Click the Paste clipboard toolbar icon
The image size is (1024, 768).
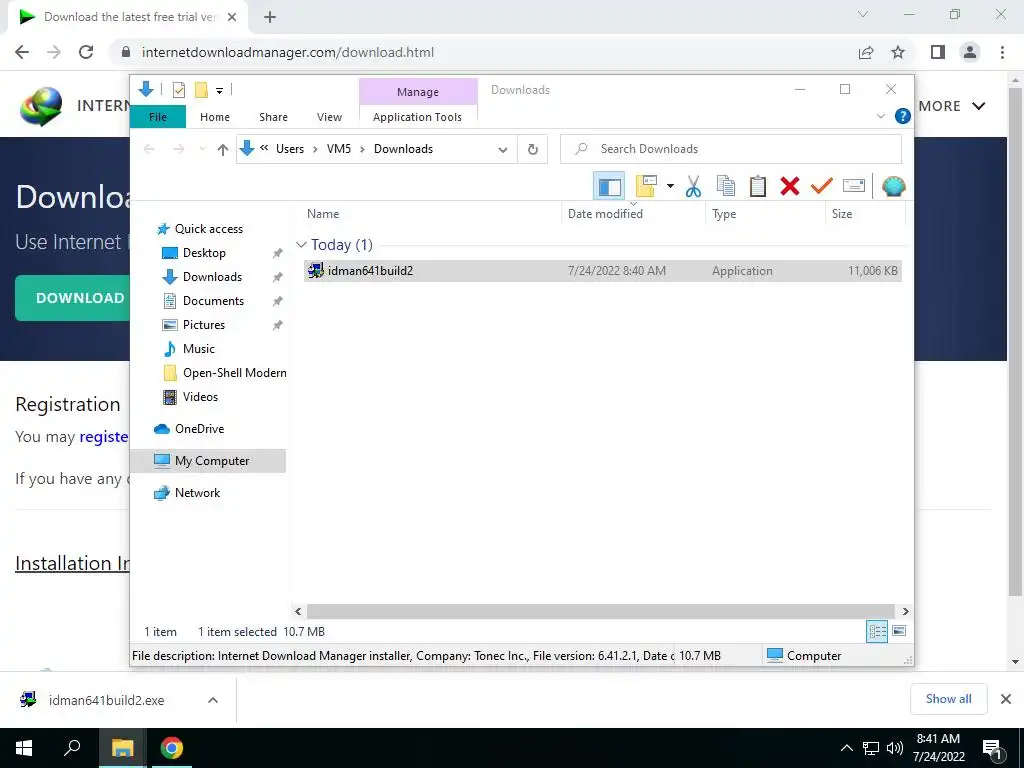758,186
